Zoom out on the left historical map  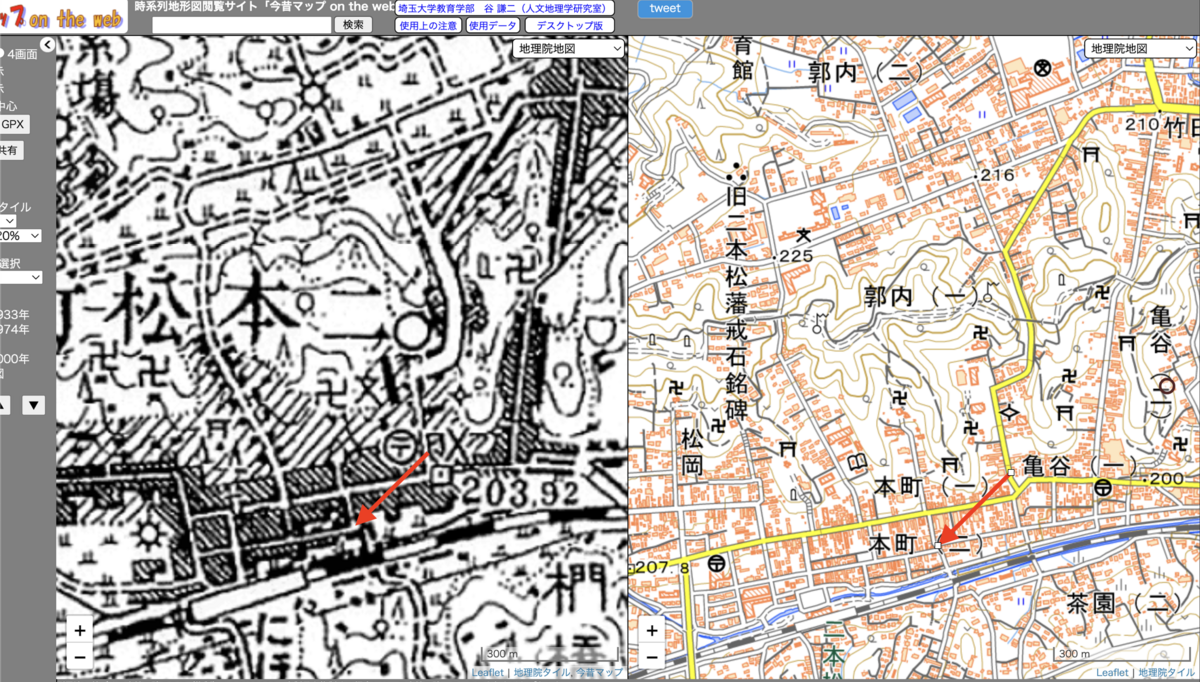[81, 656]
